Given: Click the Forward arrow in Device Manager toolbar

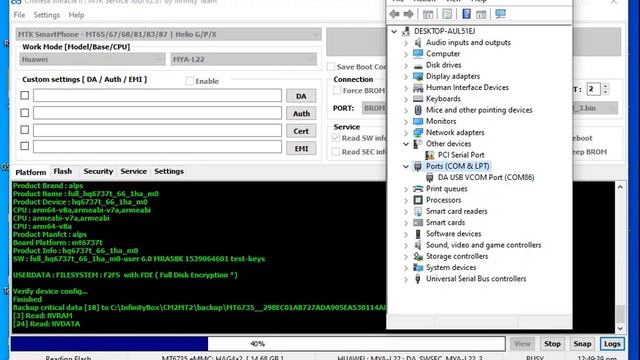Looking at the screenshot, I should point(409,14).
